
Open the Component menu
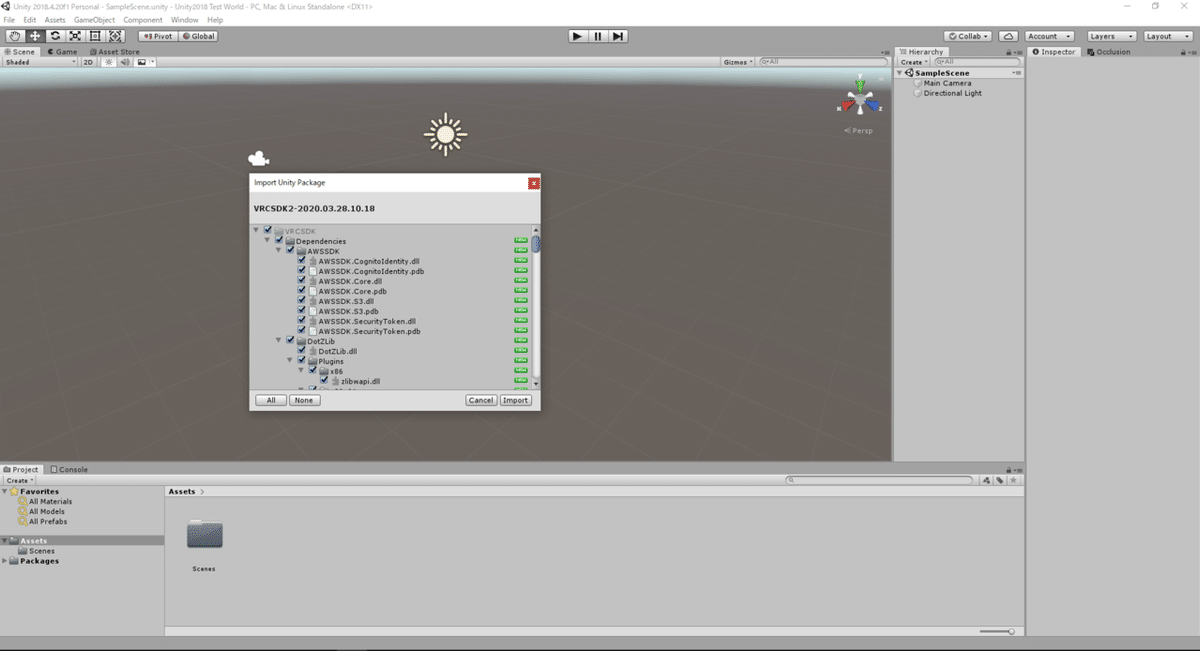(x=143, y=20)
